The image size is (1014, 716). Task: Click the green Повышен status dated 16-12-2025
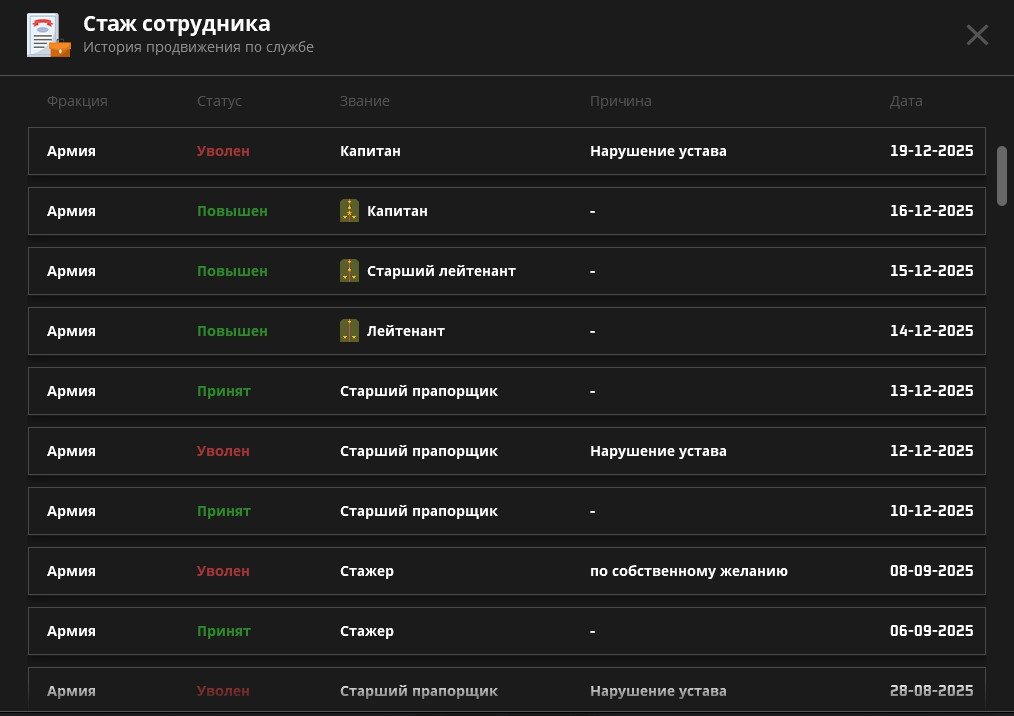(x=231, y=211)
